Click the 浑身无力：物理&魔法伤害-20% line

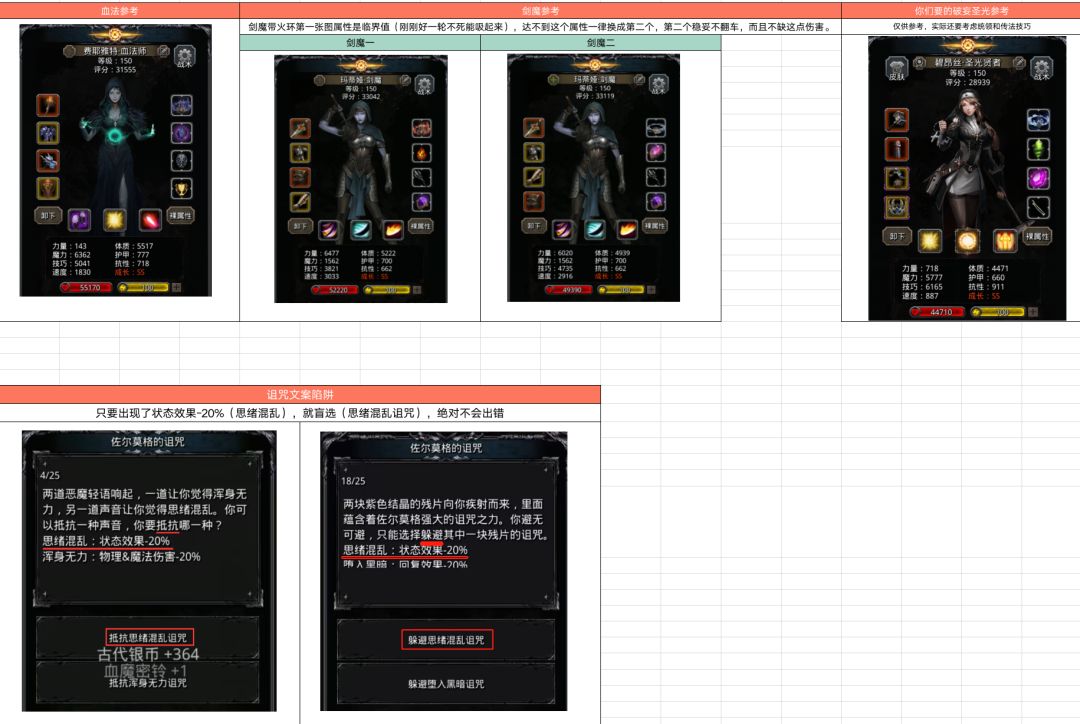[121, 557]
